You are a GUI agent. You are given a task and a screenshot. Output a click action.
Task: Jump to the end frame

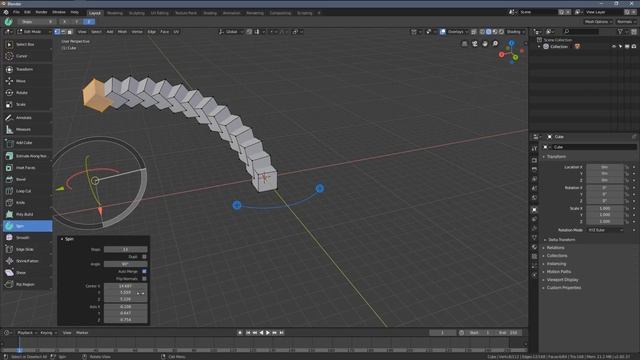point(282,333)
